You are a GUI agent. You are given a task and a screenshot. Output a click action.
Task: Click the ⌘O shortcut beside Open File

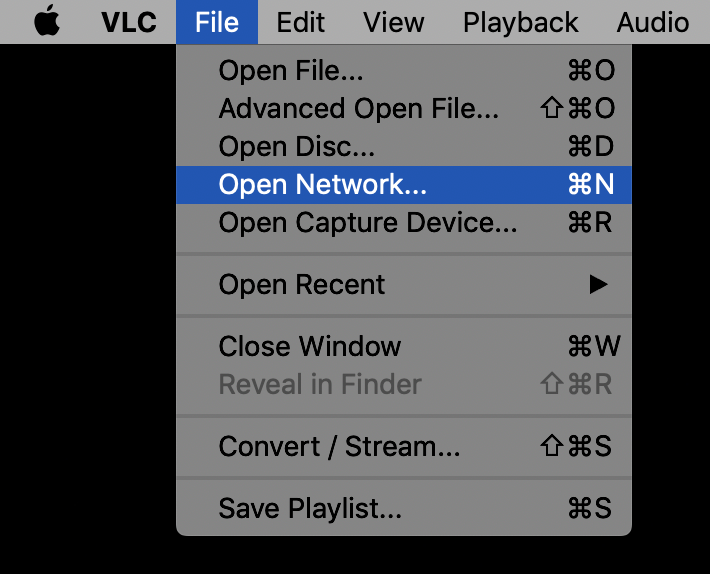point(591,70)
